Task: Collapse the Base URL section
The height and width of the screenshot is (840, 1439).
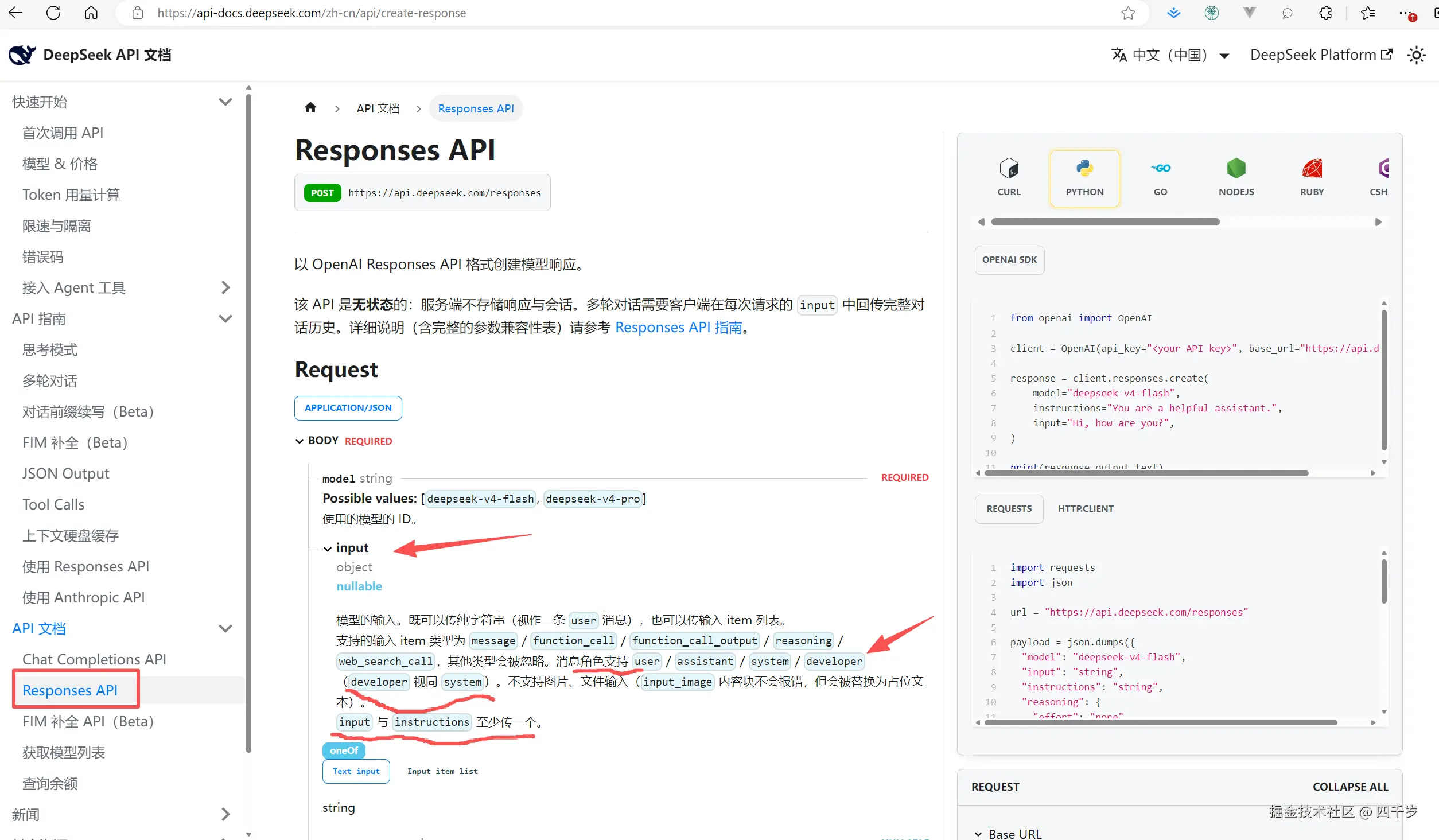Action: pyautogui.click(x=978, y=834)
